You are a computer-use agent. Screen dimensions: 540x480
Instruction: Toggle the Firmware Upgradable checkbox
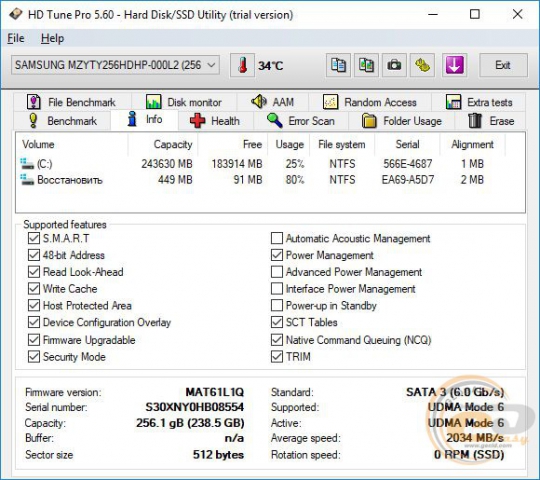tap(34, 340)
